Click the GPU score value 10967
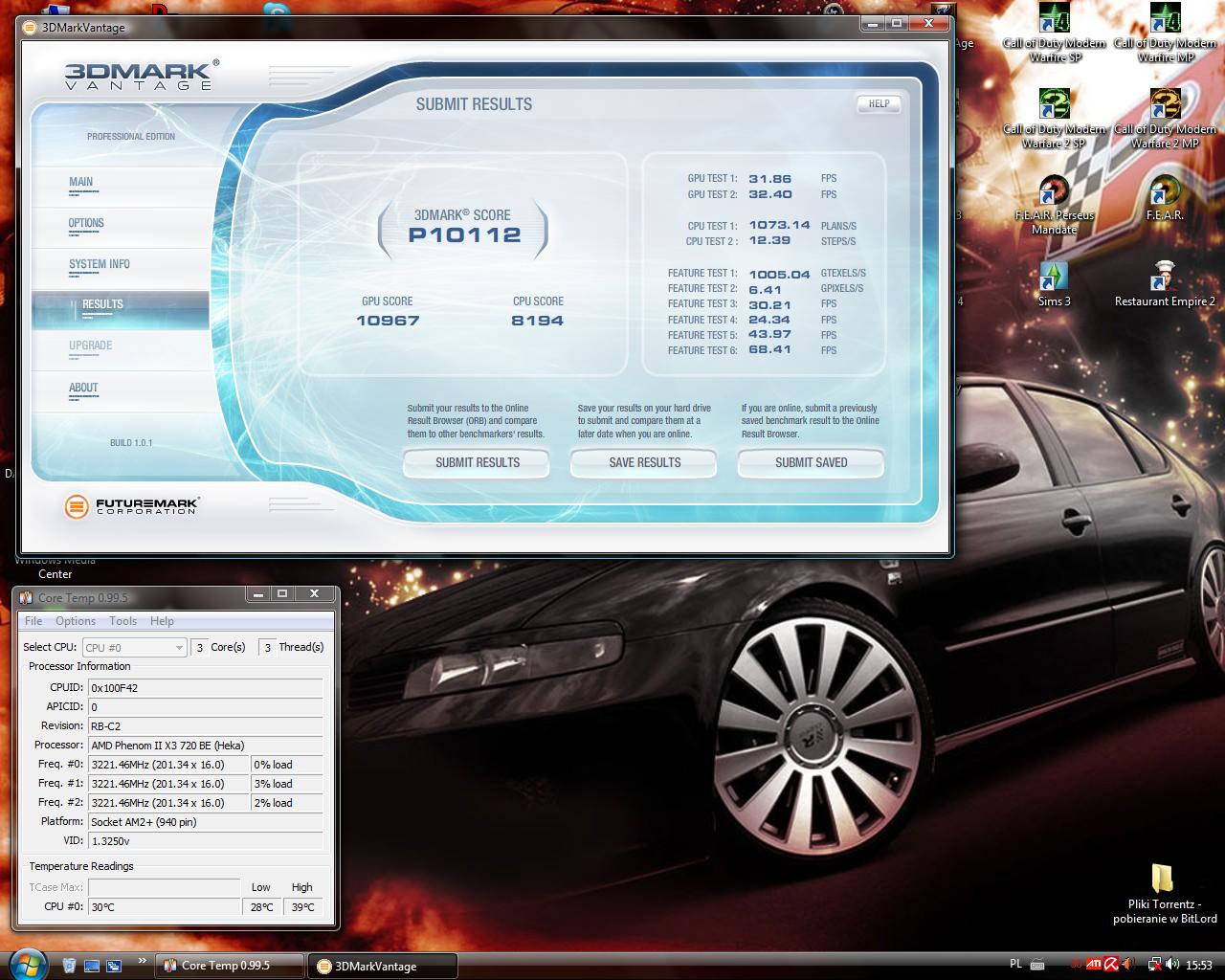 pyautogui.click(x=388, y=321)
